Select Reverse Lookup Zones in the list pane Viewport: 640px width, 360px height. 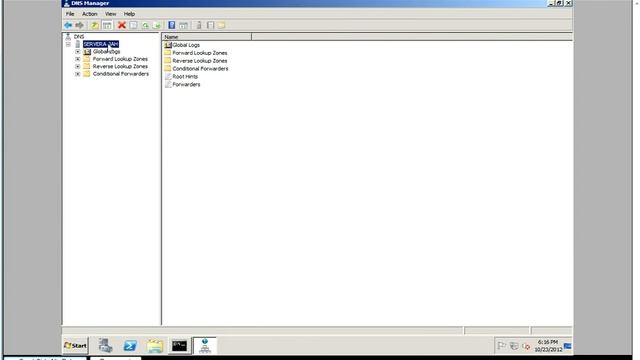point(200,61)
